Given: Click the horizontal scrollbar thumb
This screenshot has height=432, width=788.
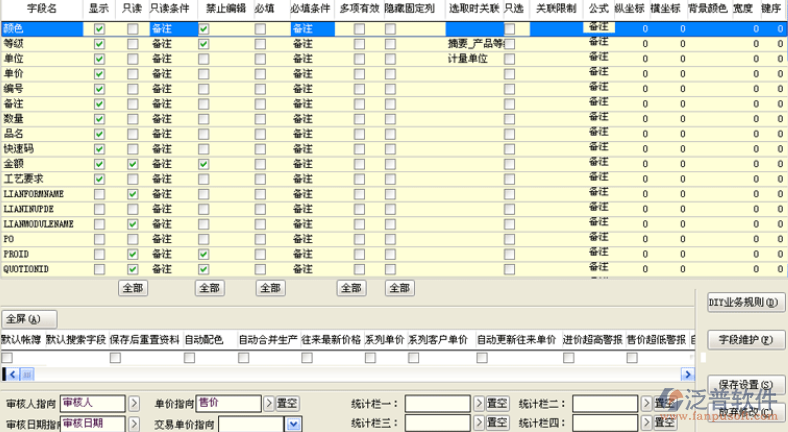Looking at the screenshot, I should (27, 374).
